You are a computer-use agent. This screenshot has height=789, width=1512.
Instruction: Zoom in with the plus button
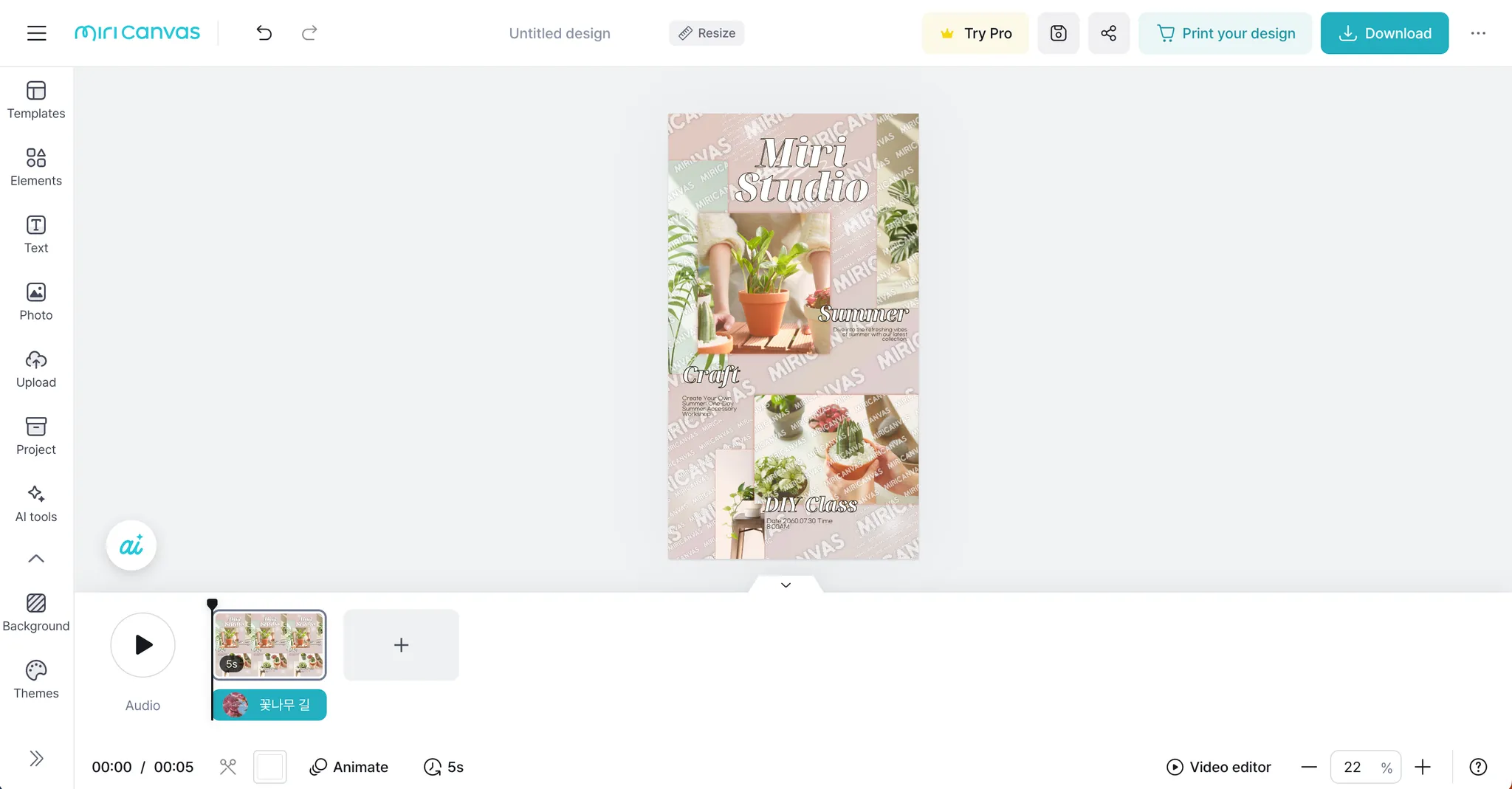pyautogui.click(x=1423, y=767)
